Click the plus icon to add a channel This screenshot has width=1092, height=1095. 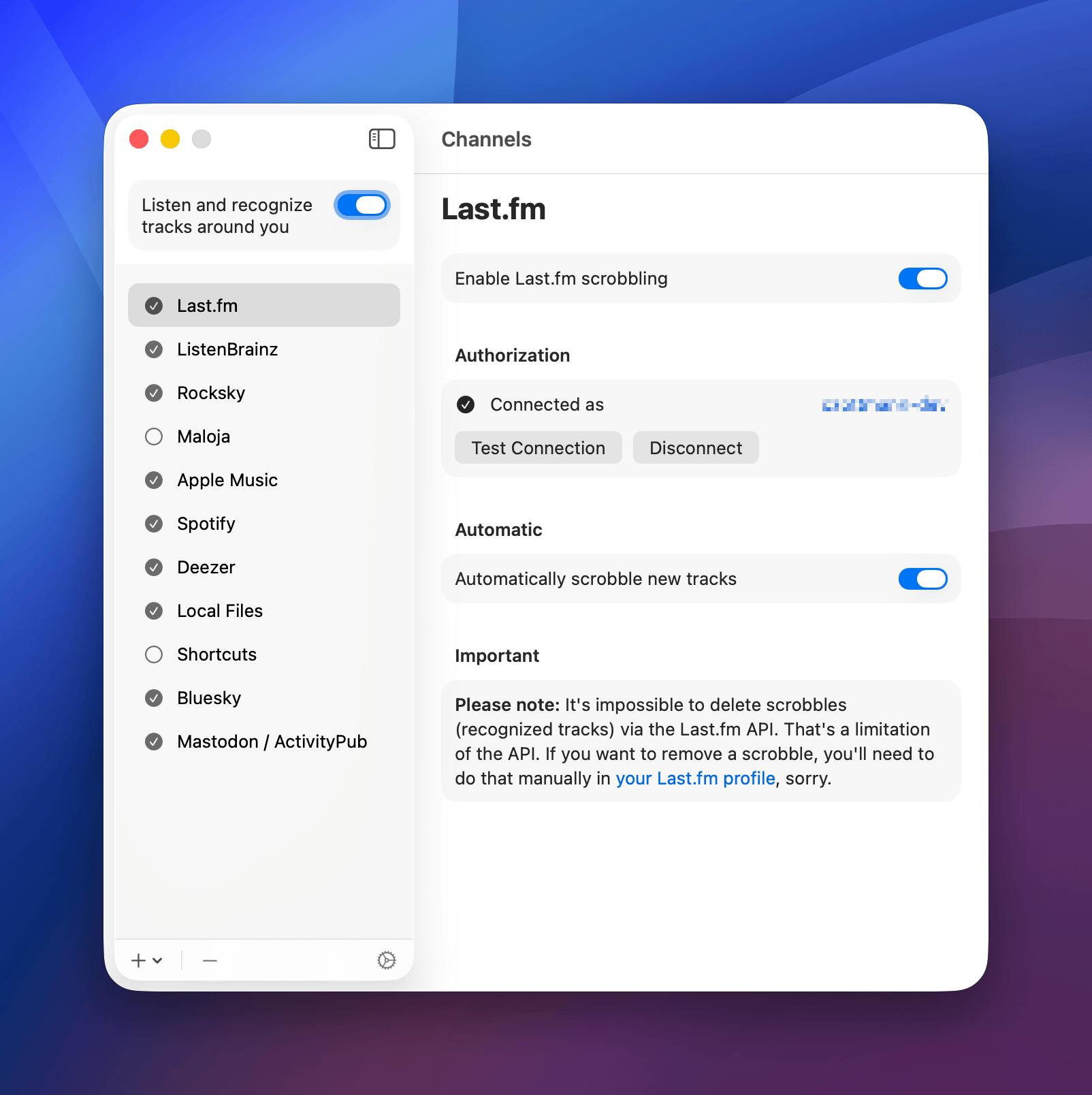pos(139,960)
